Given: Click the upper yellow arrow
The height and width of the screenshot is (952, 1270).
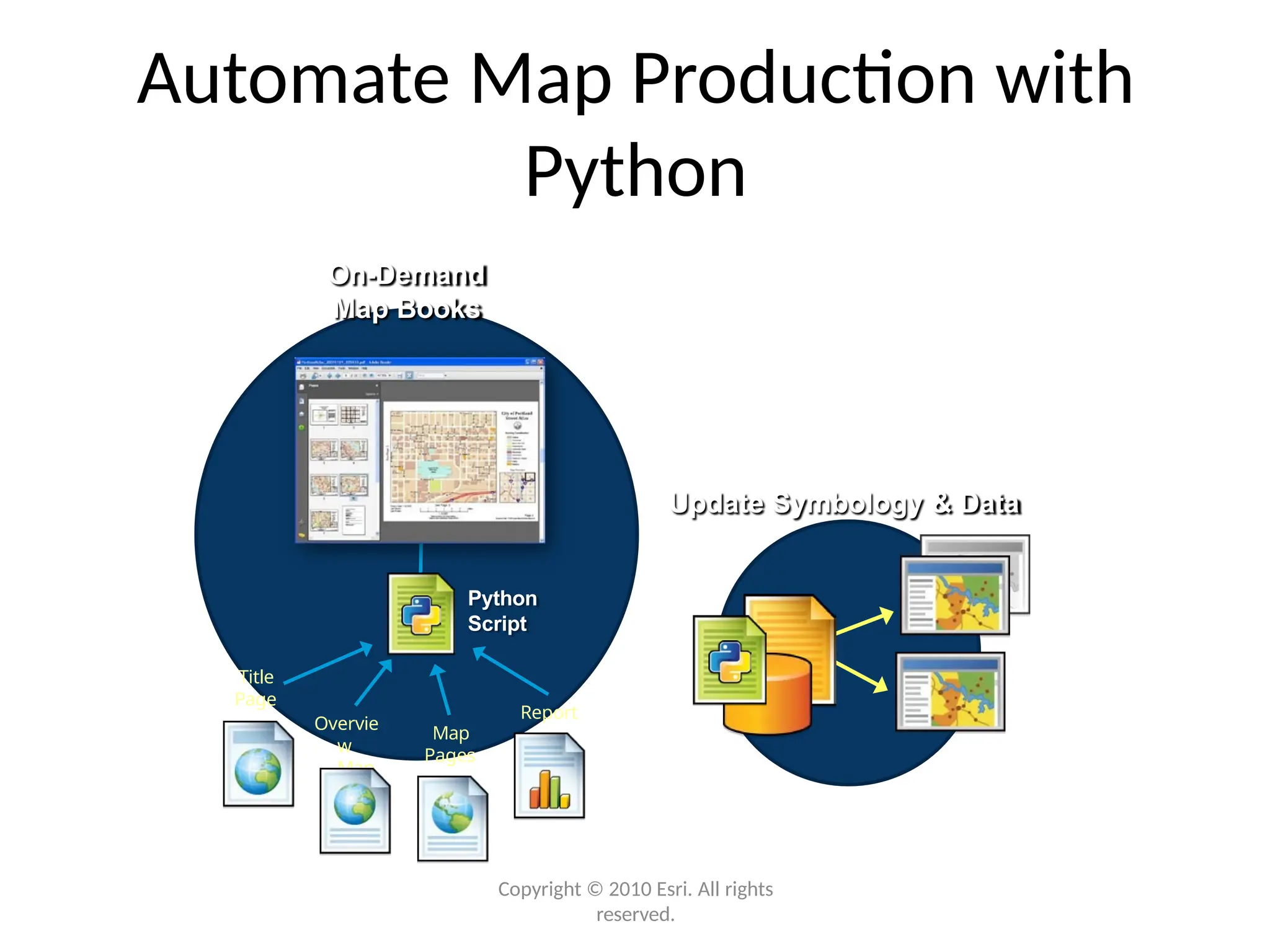Looking at the screenshot, I should click(x=865, y=622).
